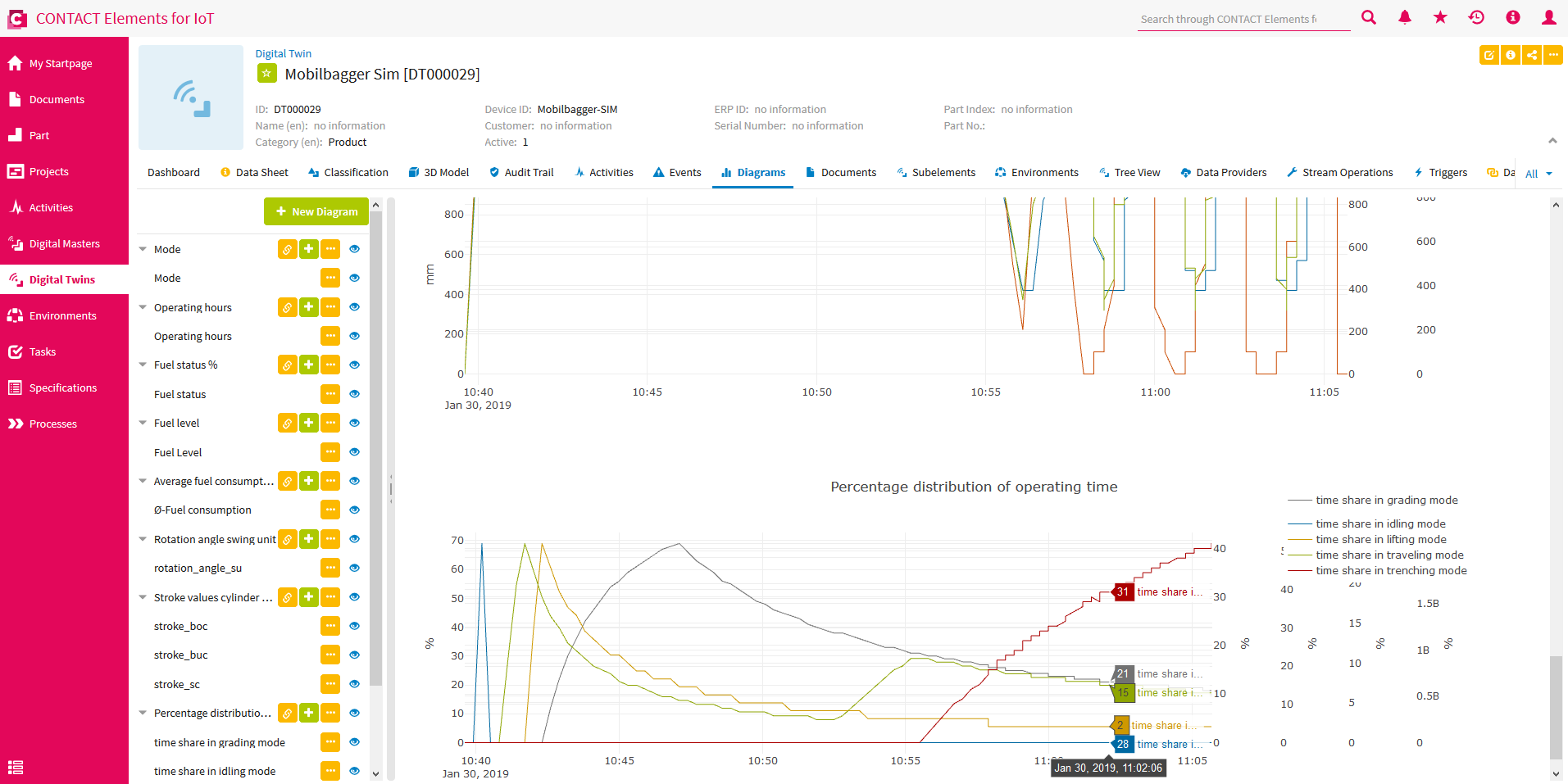The image size is (1568, 784).
Task: Click the chain link icon beside Fuel level
Action: [287, 423]
